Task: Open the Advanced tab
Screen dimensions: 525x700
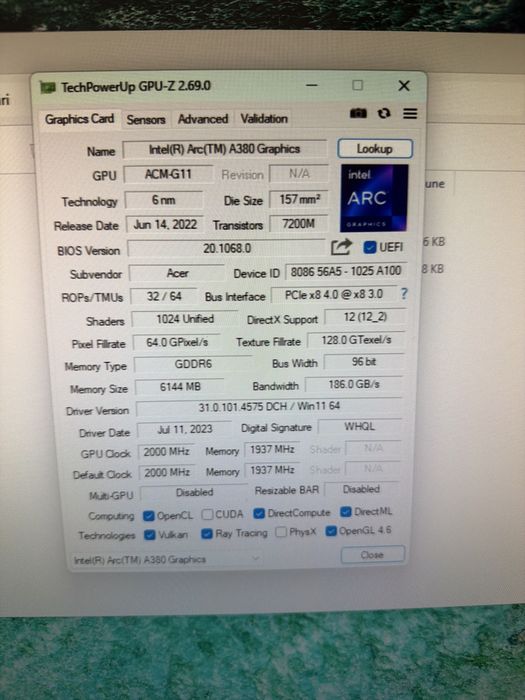Action: [203, 119]
